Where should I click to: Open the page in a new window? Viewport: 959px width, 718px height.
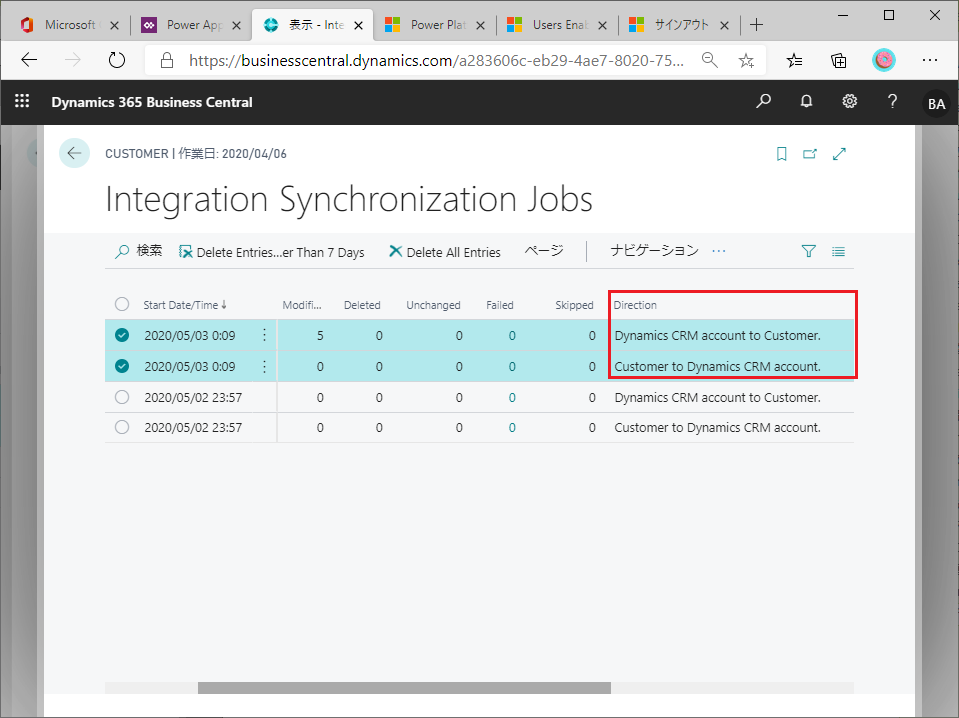pyautogui.click(x=810, y=154)
